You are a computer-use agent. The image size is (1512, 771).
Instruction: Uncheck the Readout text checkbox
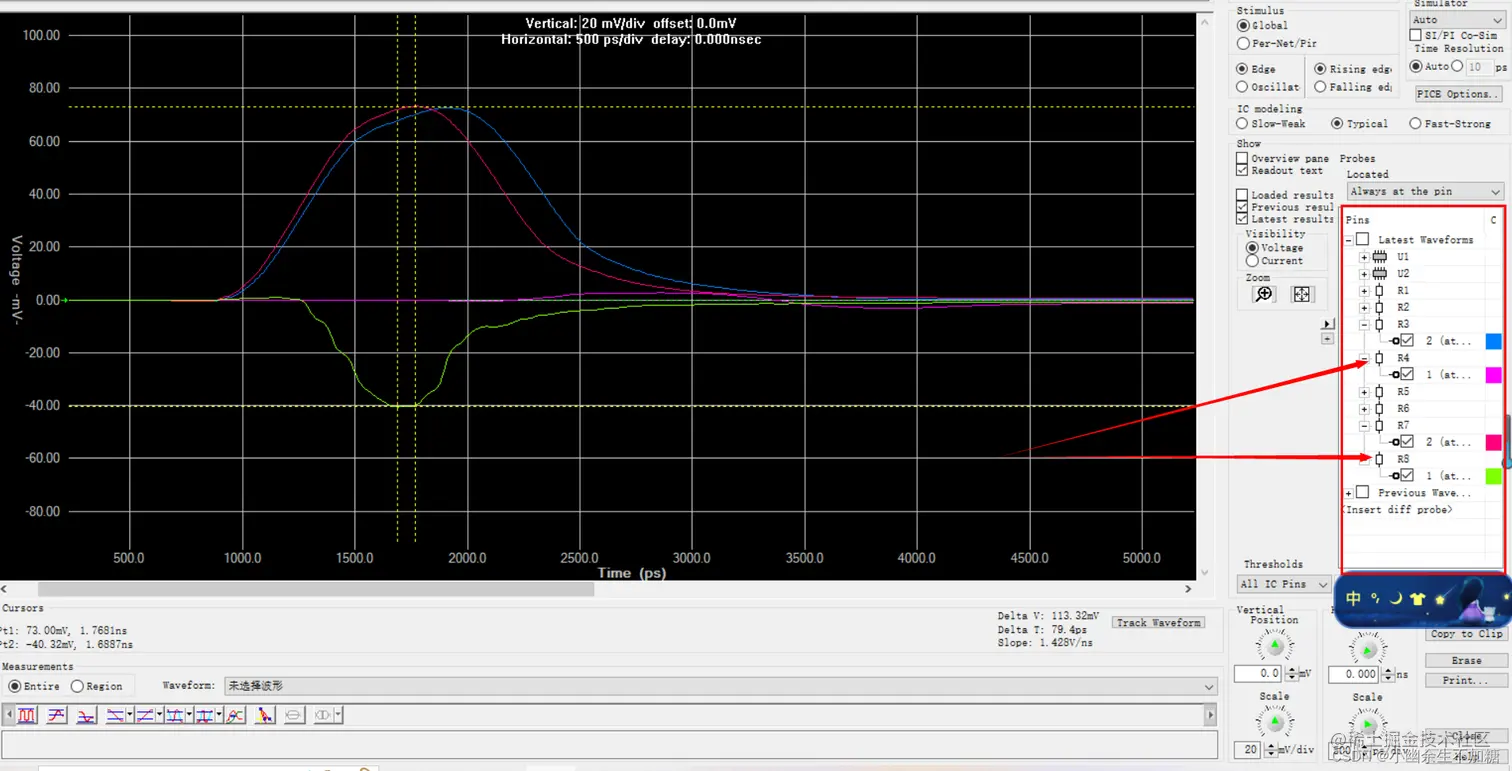(x=1242, y=170)
